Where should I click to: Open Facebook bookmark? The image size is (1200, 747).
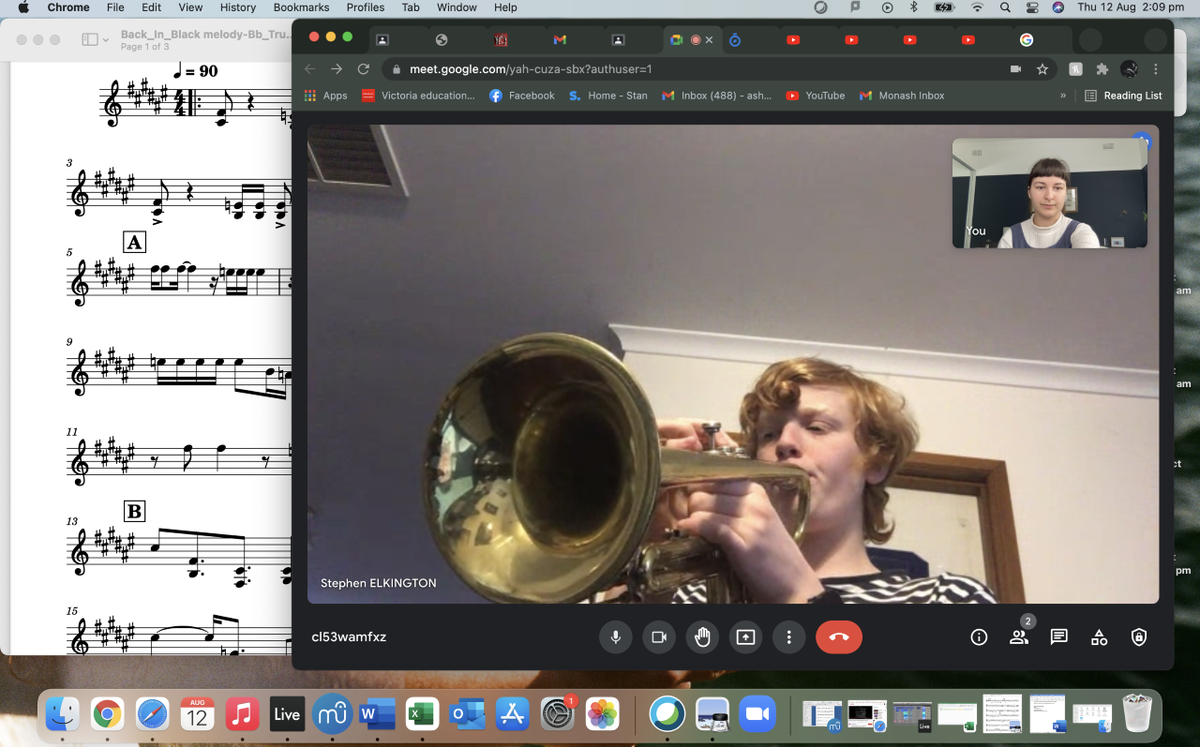pyautogui.click(x=522, y=96)
